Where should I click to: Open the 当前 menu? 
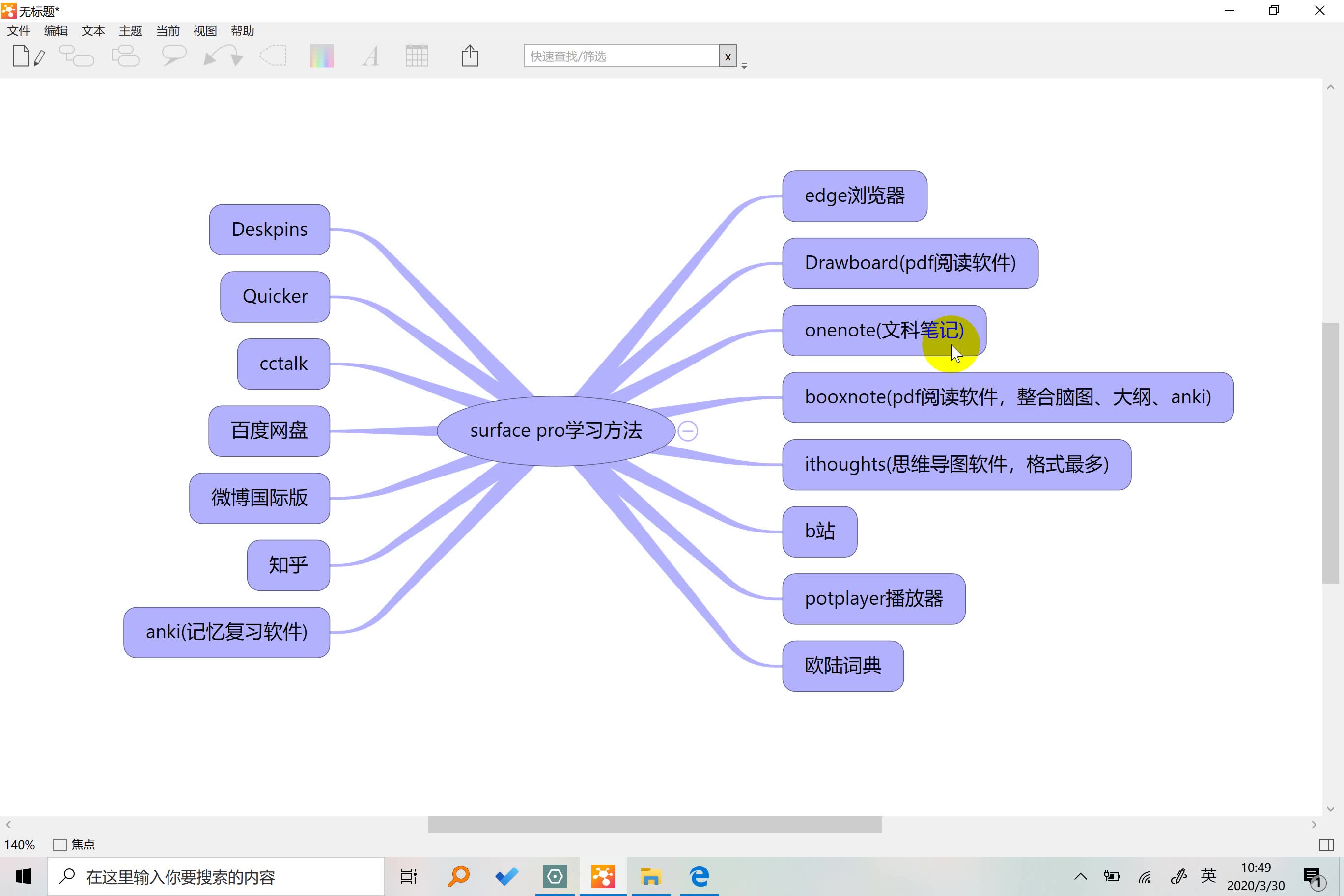click(168, 31)
